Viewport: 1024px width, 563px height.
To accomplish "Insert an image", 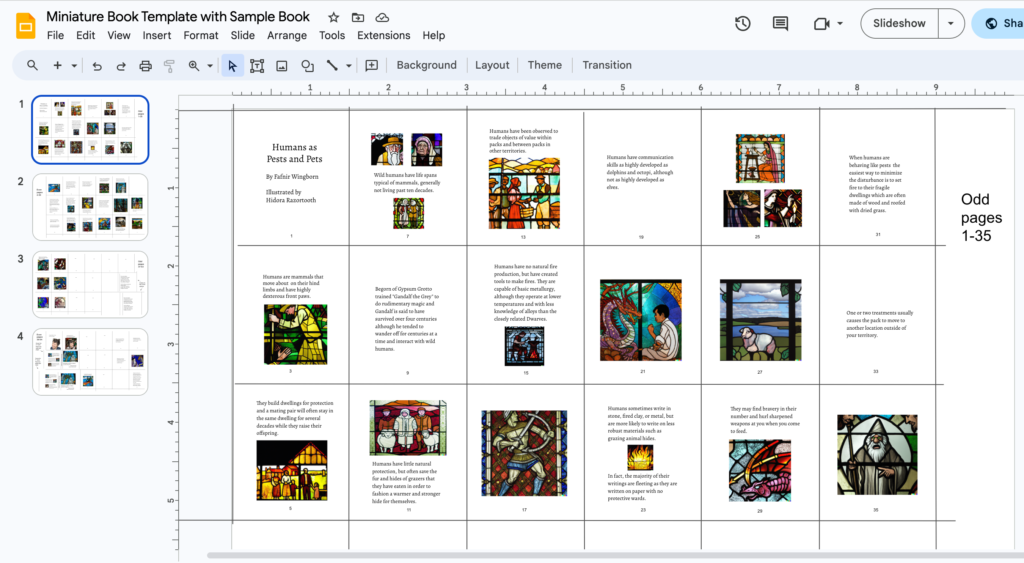I will point(281,65).
